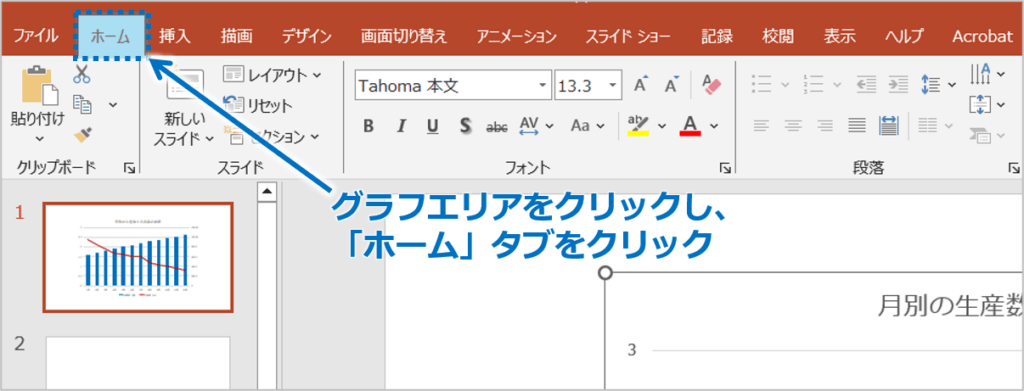Open the 描画 tab

(236, 36)
